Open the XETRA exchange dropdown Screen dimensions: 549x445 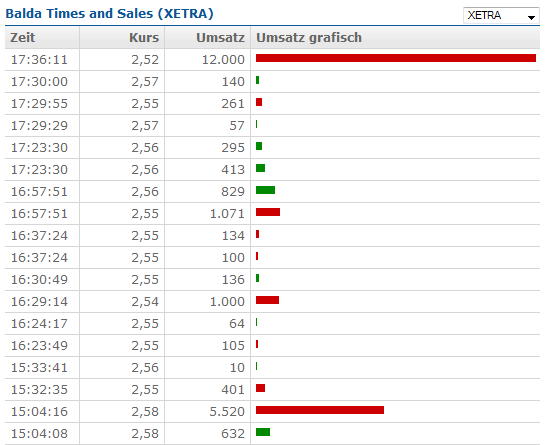click(501, 15)
